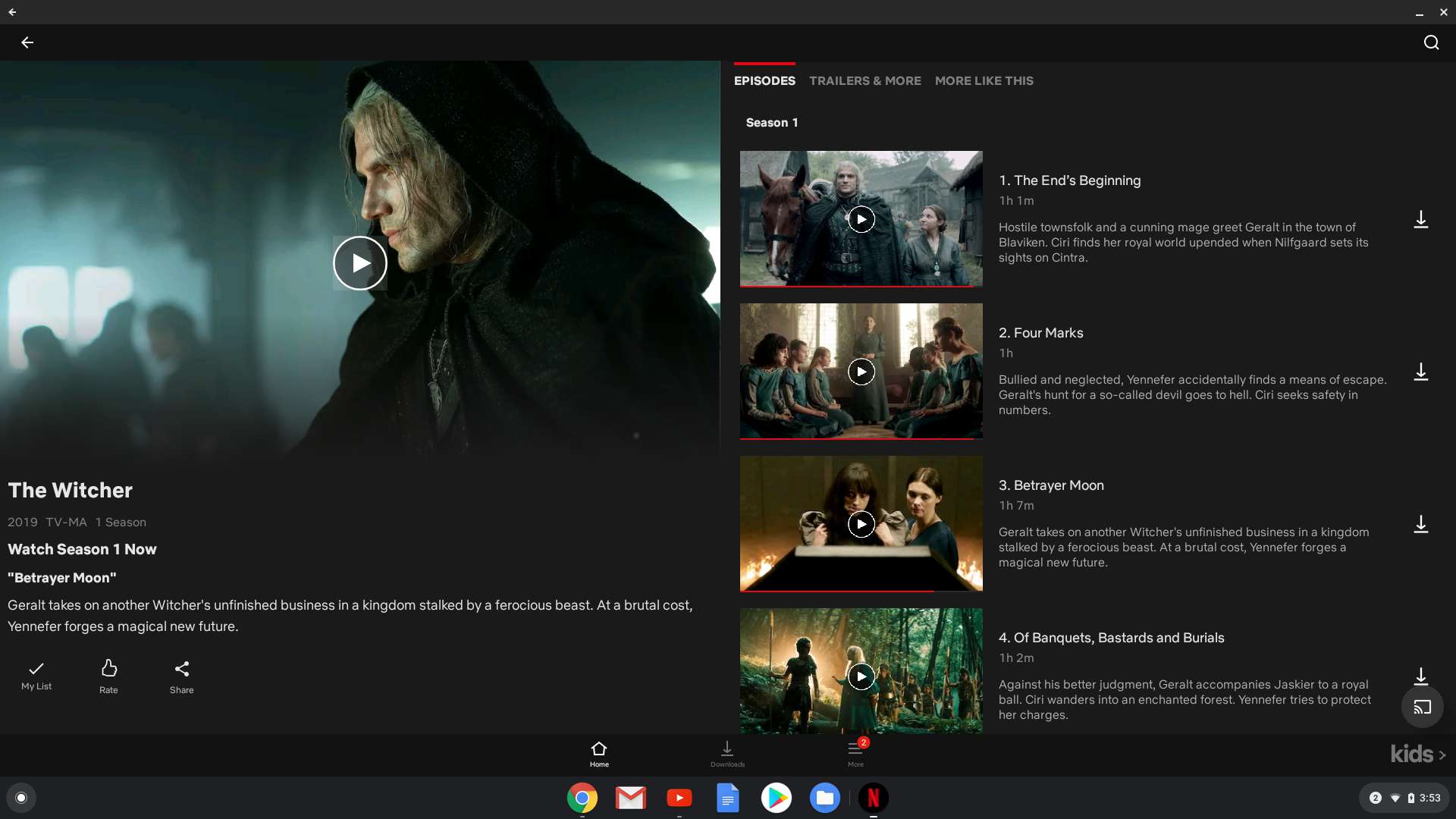1456x819 pixels.
Task: Click the Netflix icon in the shelf
Action: [x=874, y=798]
